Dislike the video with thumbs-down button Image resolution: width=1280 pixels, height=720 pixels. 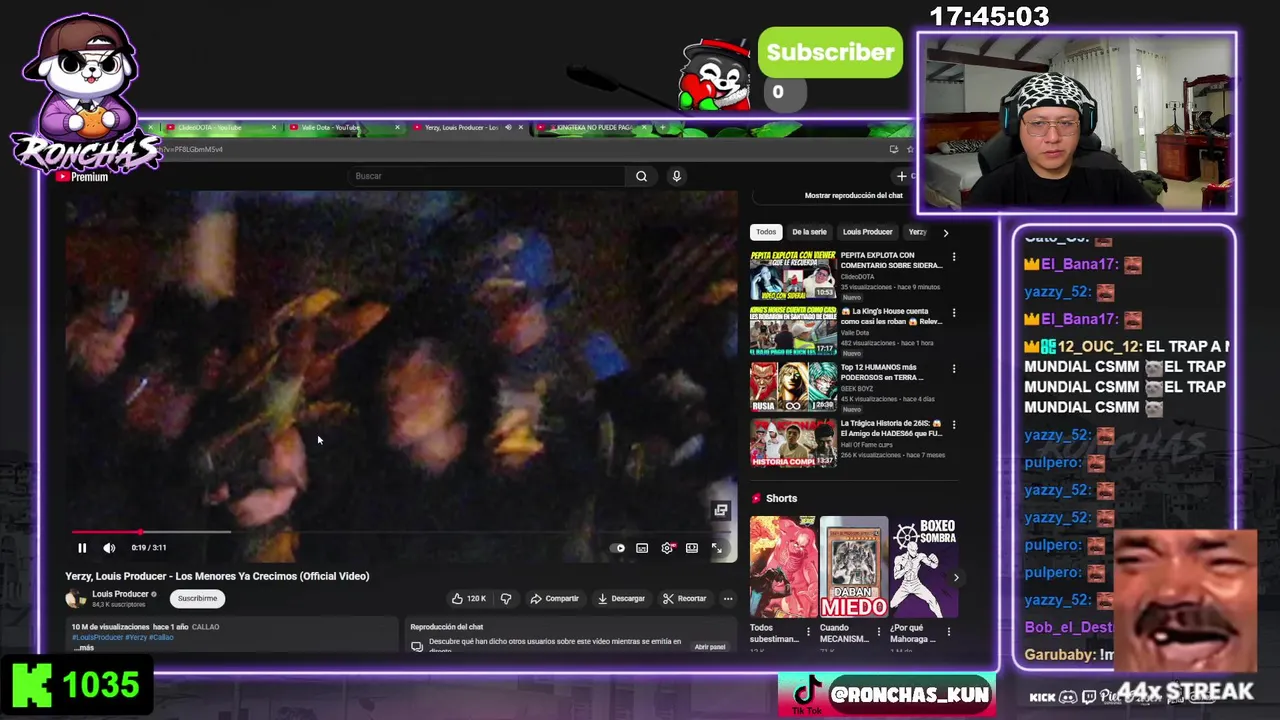pos(506,599)
